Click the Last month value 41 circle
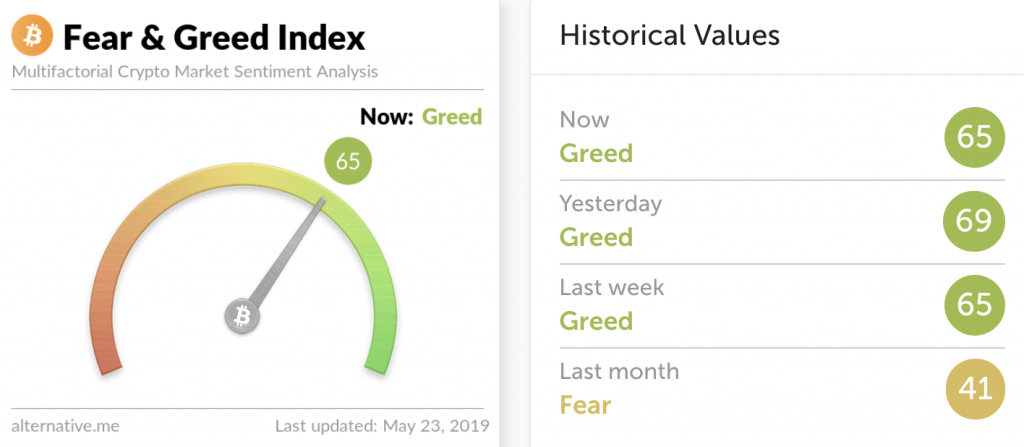This screenshot has width=1024, height=447. pyautogui.click(x=973, y=388)
